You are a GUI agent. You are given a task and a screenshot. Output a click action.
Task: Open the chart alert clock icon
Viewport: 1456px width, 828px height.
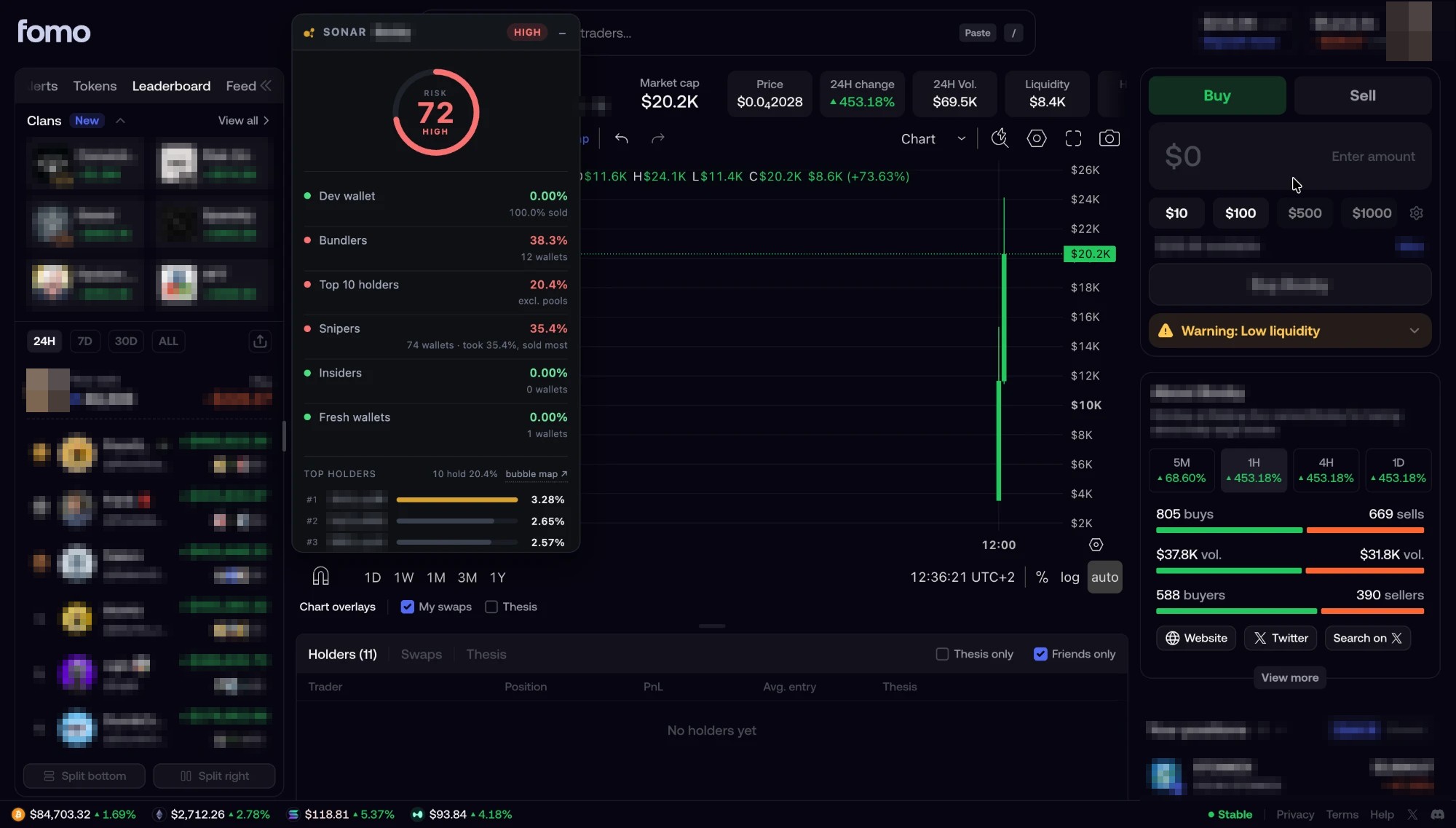coord(1000,138)
